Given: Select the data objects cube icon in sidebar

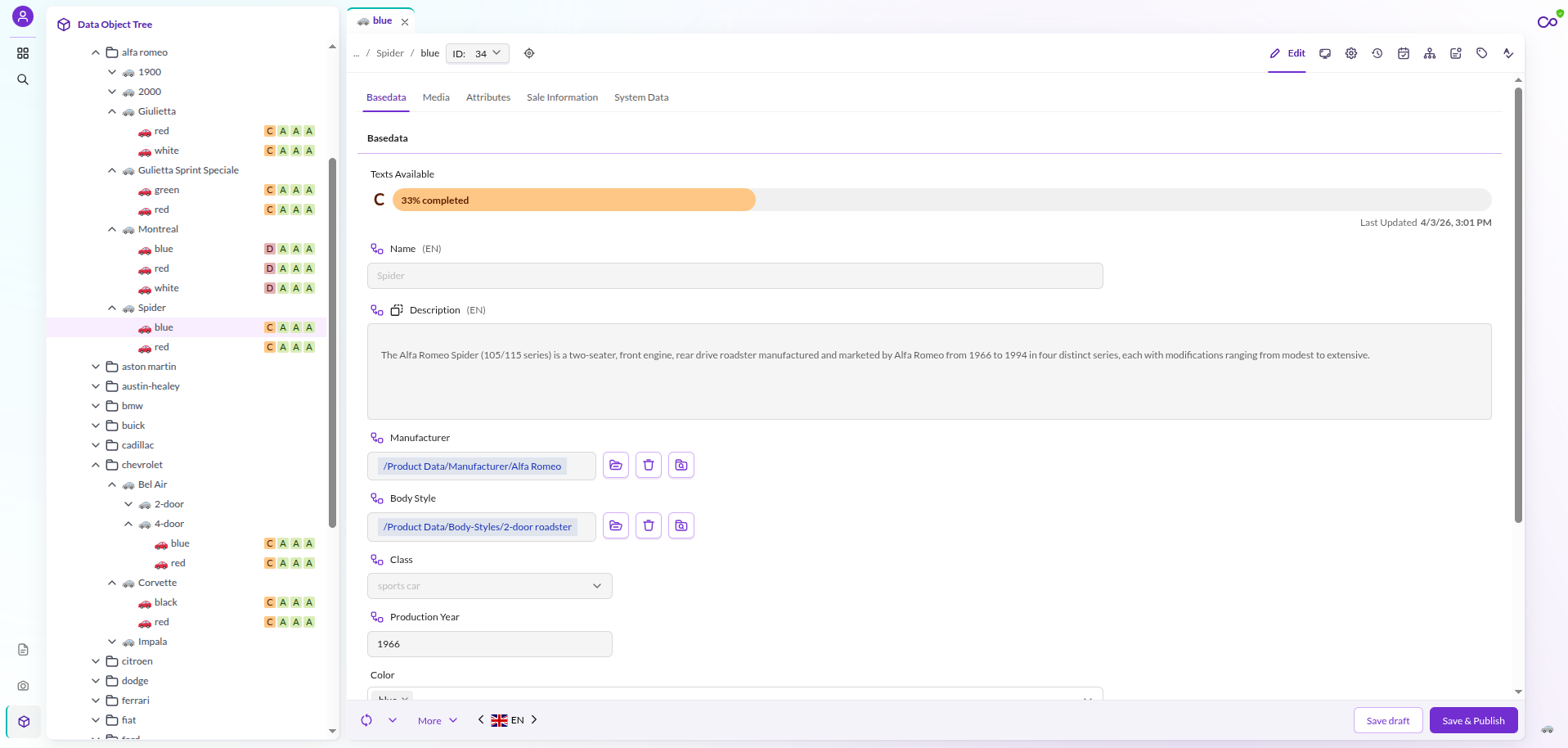Looking at the screenshot, I should tap(24, 722).
